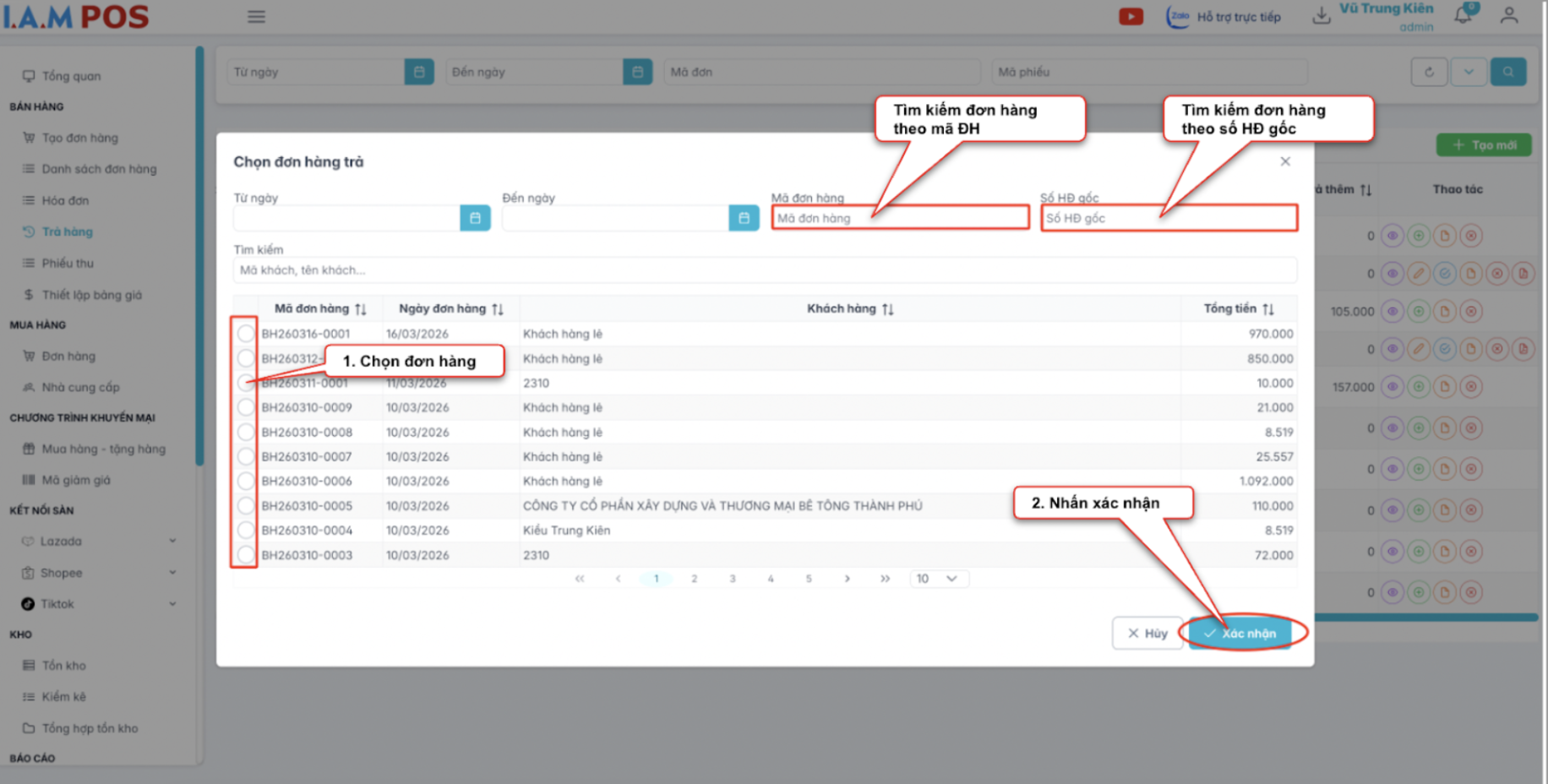Image resolution: width=1548 pixels, height=784 pixels.
Task: Select order BH260310-0005 radio button
Action: point(245,506)
